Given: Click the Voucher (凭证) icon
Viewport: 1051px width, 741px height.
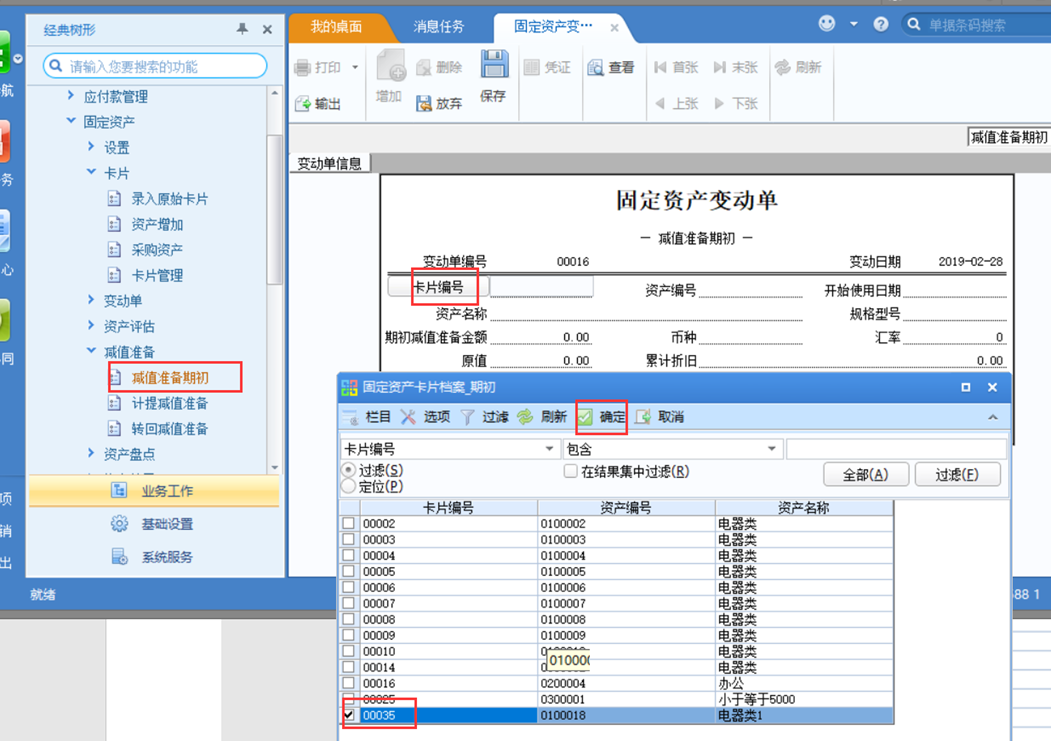Looking at the screenshot, I should (x=532, y=67).
